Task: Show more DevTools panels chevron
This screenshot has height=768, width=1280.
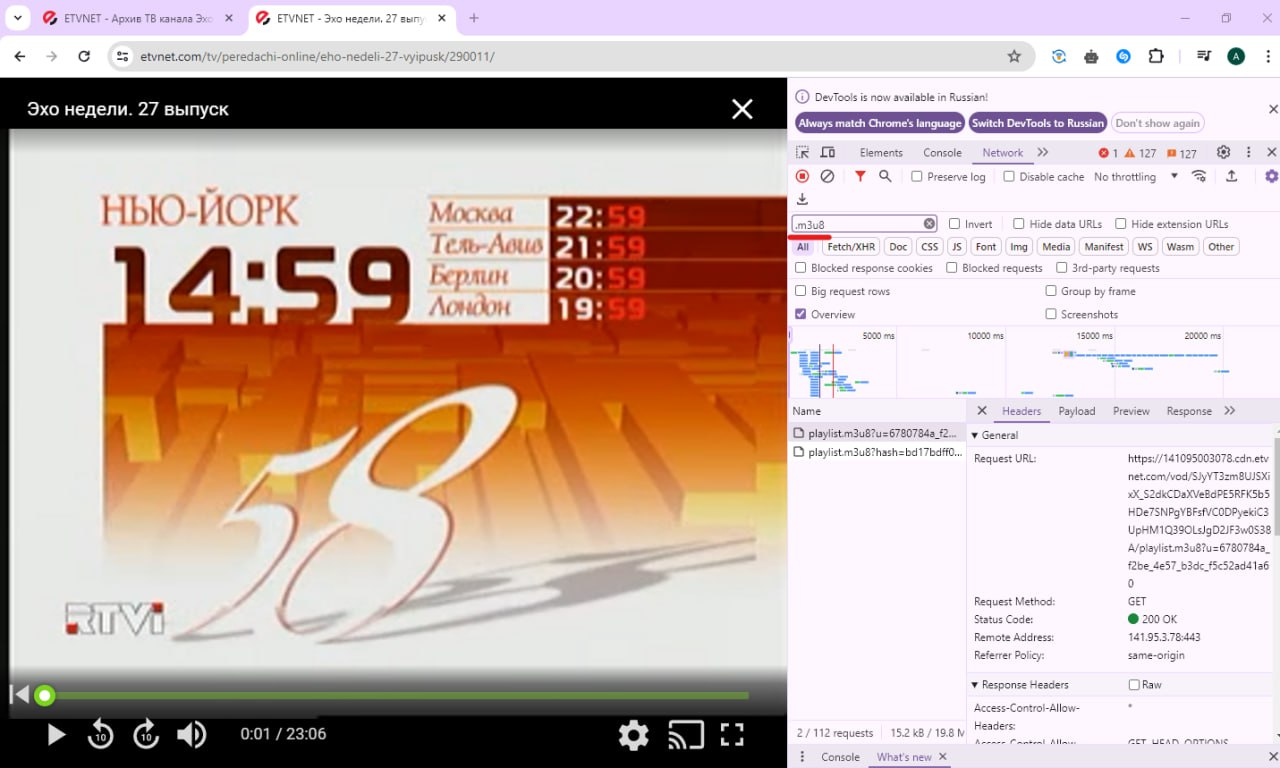Action: [1043, 152]
